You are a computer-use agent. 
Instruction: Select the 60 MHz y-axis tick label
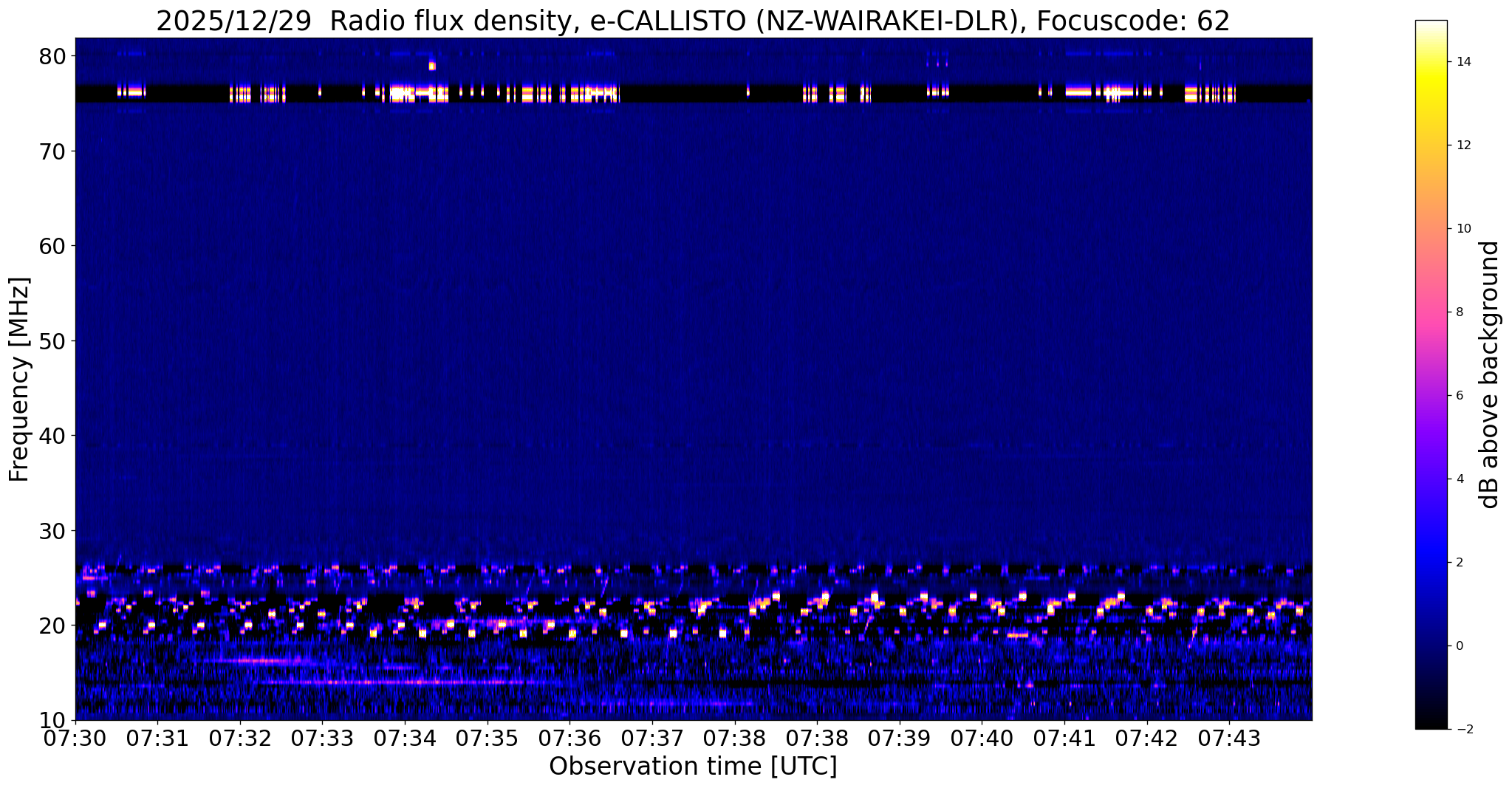click(53, 245)
